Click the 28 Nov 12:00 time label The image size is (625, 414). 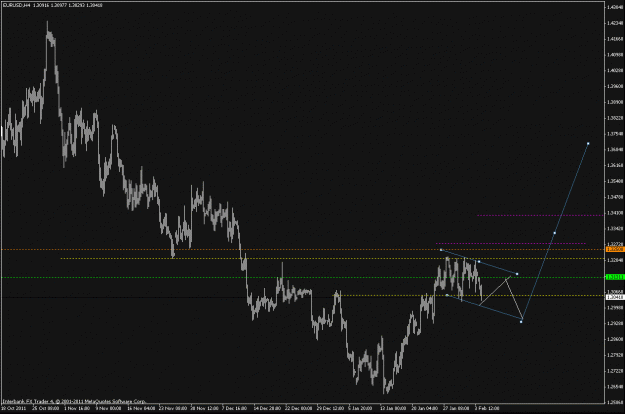[204, 408]
